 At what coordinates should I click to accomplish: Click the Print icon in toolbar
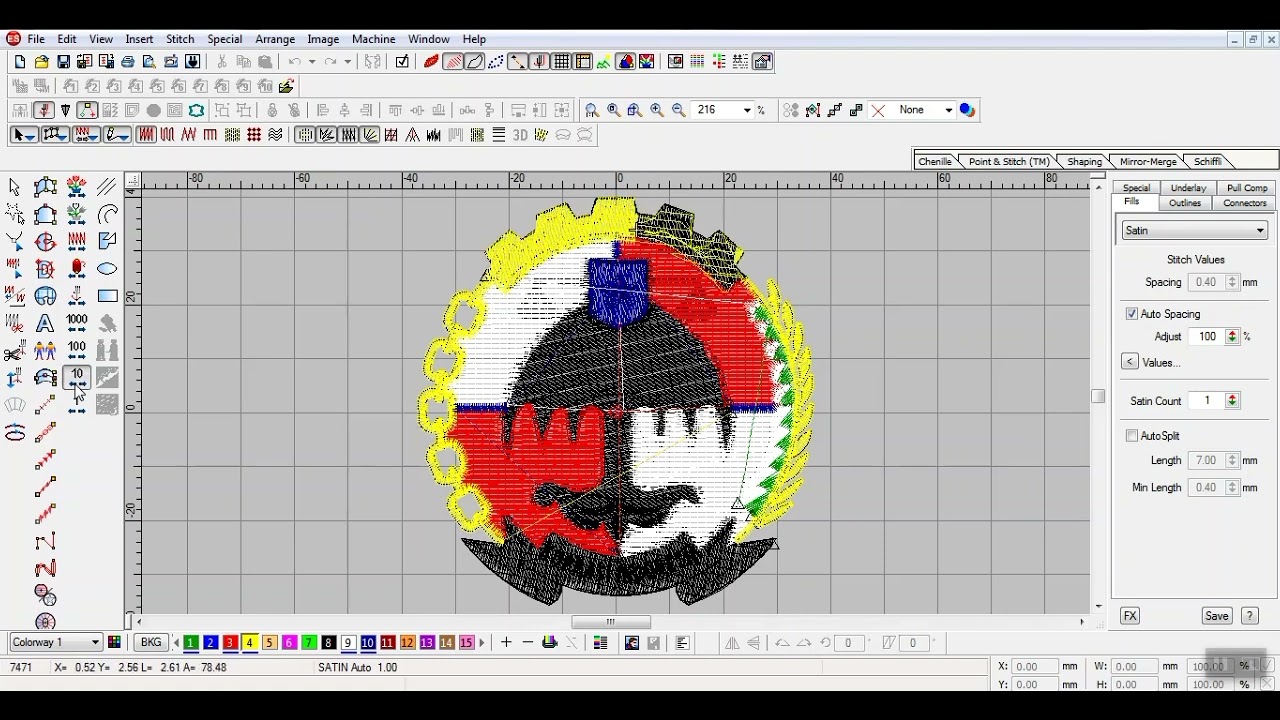point(128,62)
